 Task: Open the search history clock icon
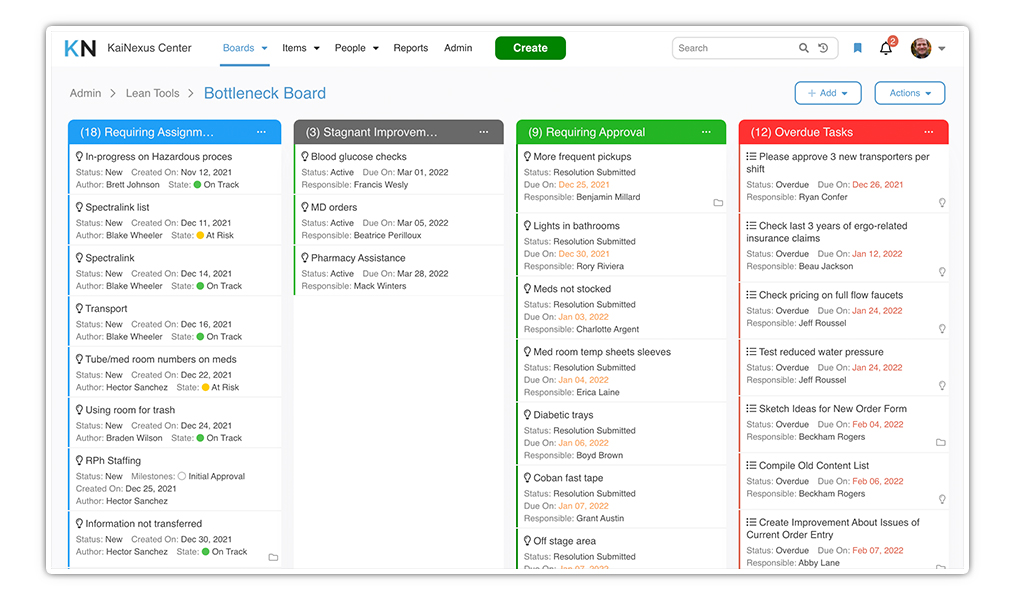(823, 48)
